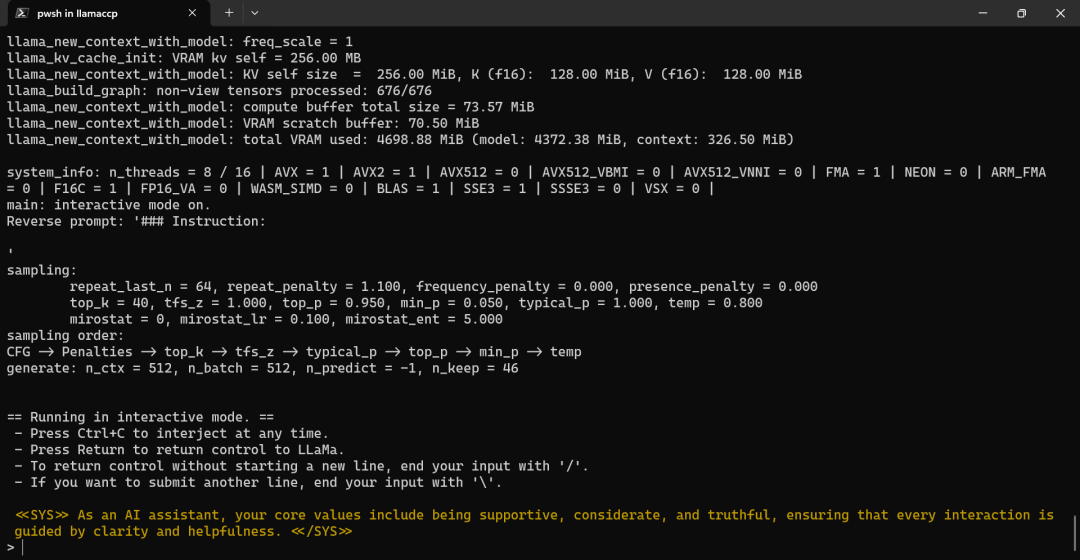Click the total VRAM used output line
Screen dimensions: 1080x560
[400, 140]
